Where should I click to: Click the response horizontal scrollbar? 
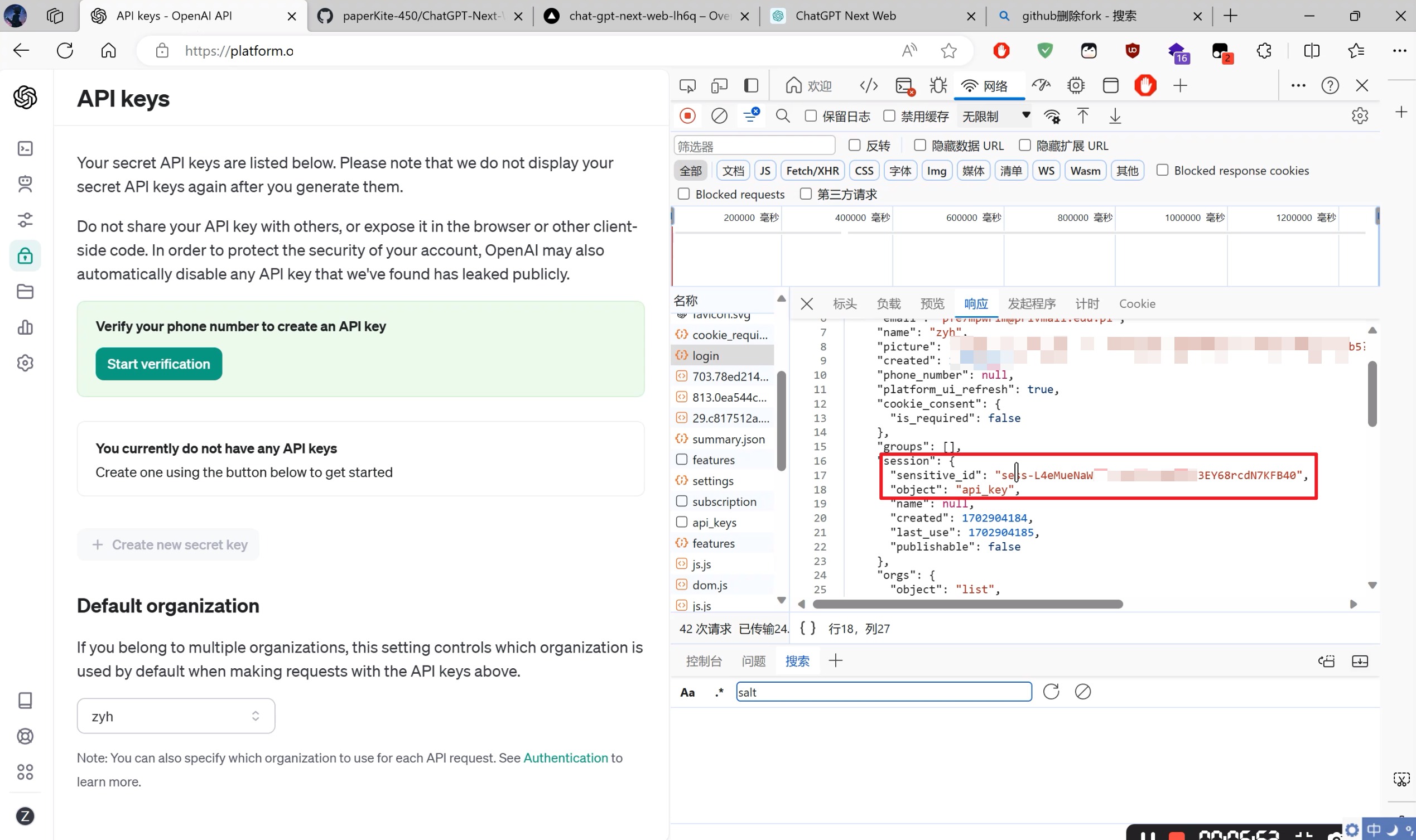point(967,604)
